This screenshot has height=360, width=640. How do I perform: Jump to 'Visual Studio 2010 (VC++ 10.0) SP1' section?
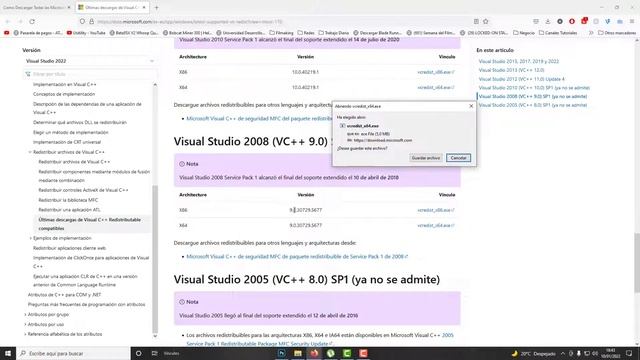click(x=534, y=88)
